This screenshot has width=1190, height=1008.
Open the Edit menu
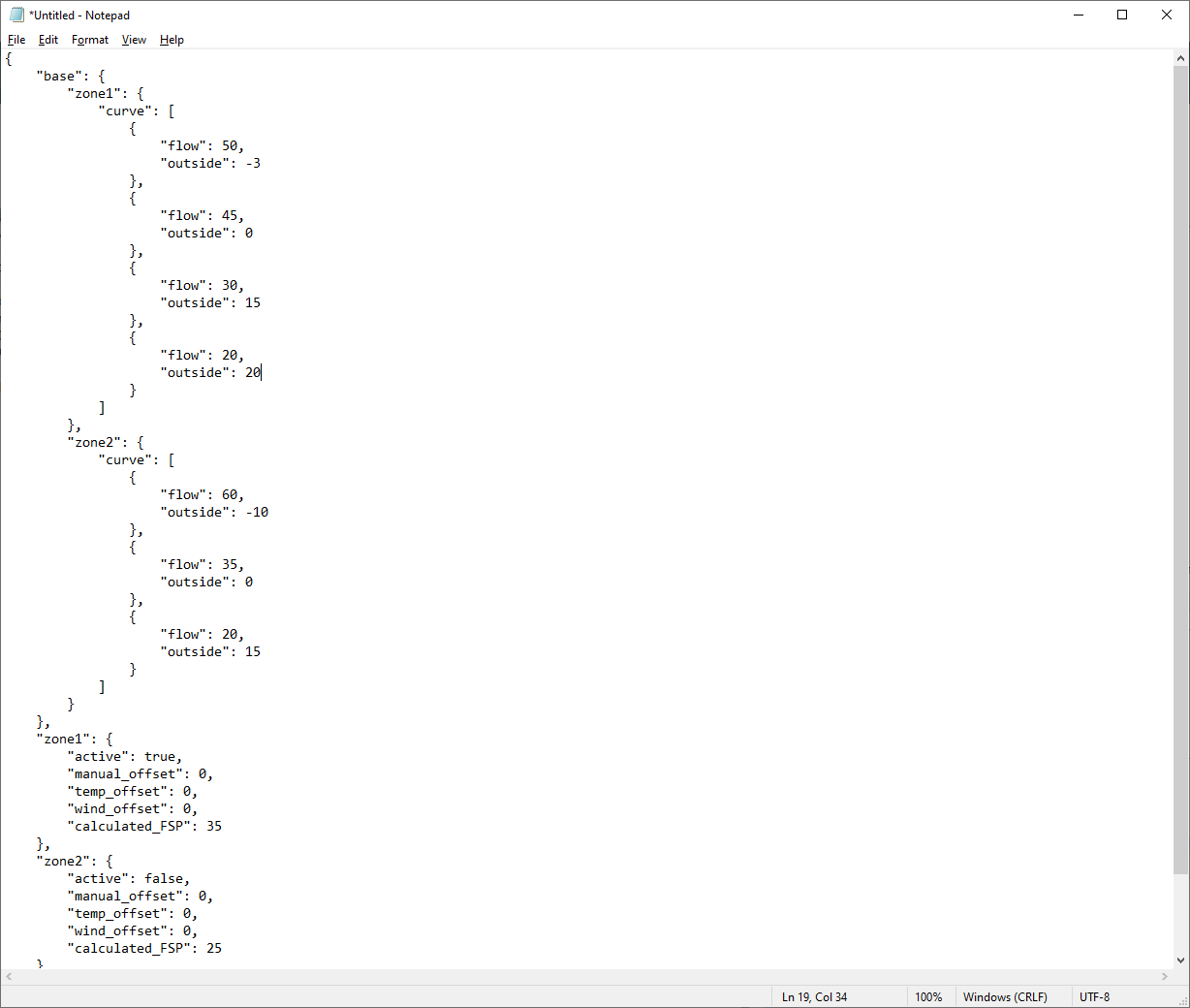48,40
